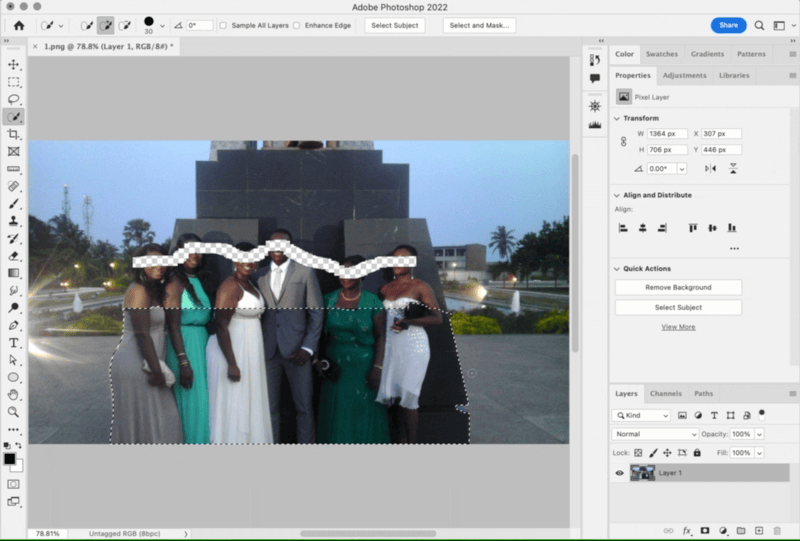Switch to the Patterns tab
Viewport: 800px width, 541px height.
click(x=751, y=54)
